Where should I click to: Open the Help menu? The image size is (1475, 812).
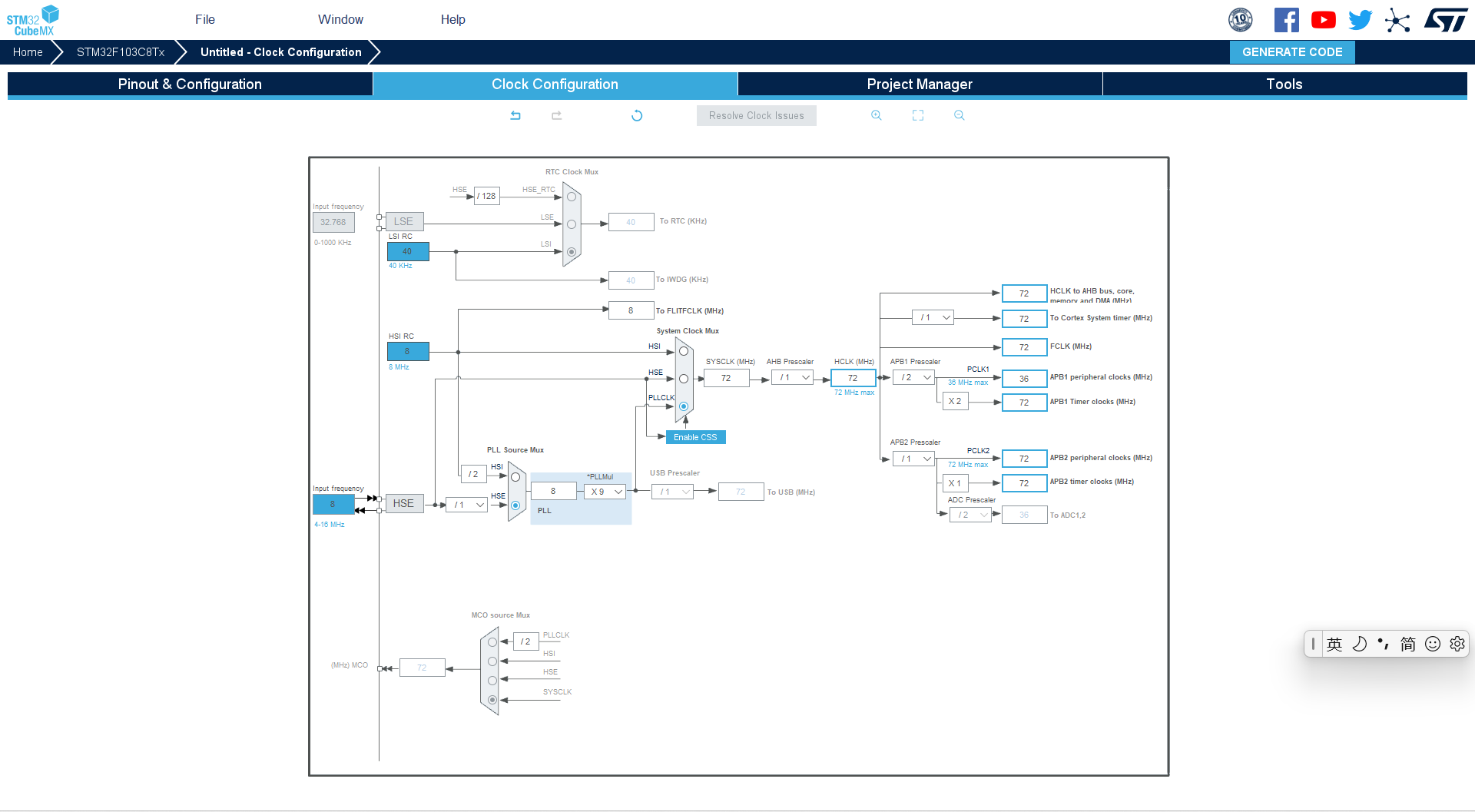[453, 19]
